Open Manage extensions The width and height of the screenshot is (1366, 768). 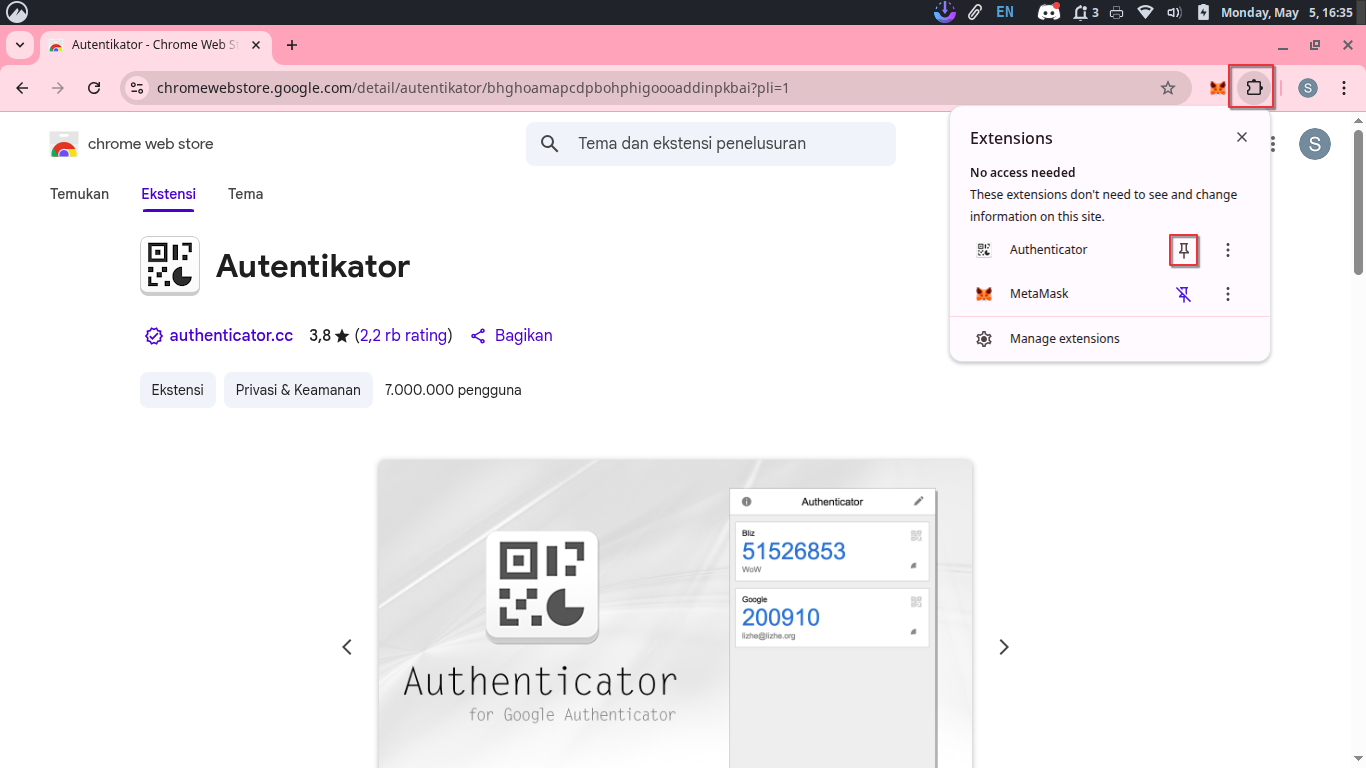point(1110,339)
